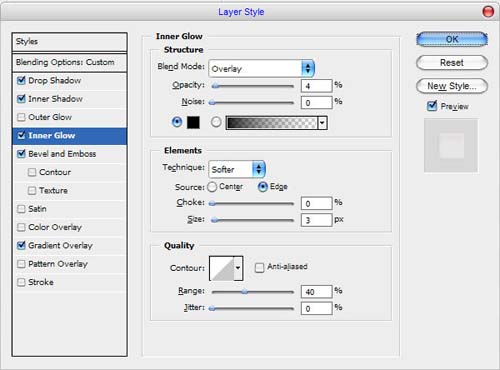Select the gradient radio button
This screenshot has height=370, width=500.
tap(216, 122)
